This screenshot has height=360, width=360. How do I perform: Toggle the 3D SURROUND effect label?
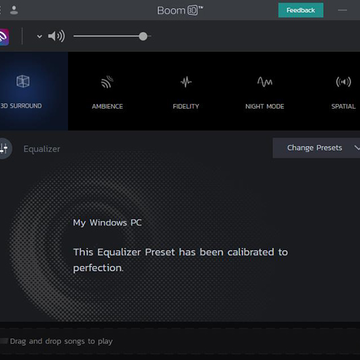(x=21, y=106)
